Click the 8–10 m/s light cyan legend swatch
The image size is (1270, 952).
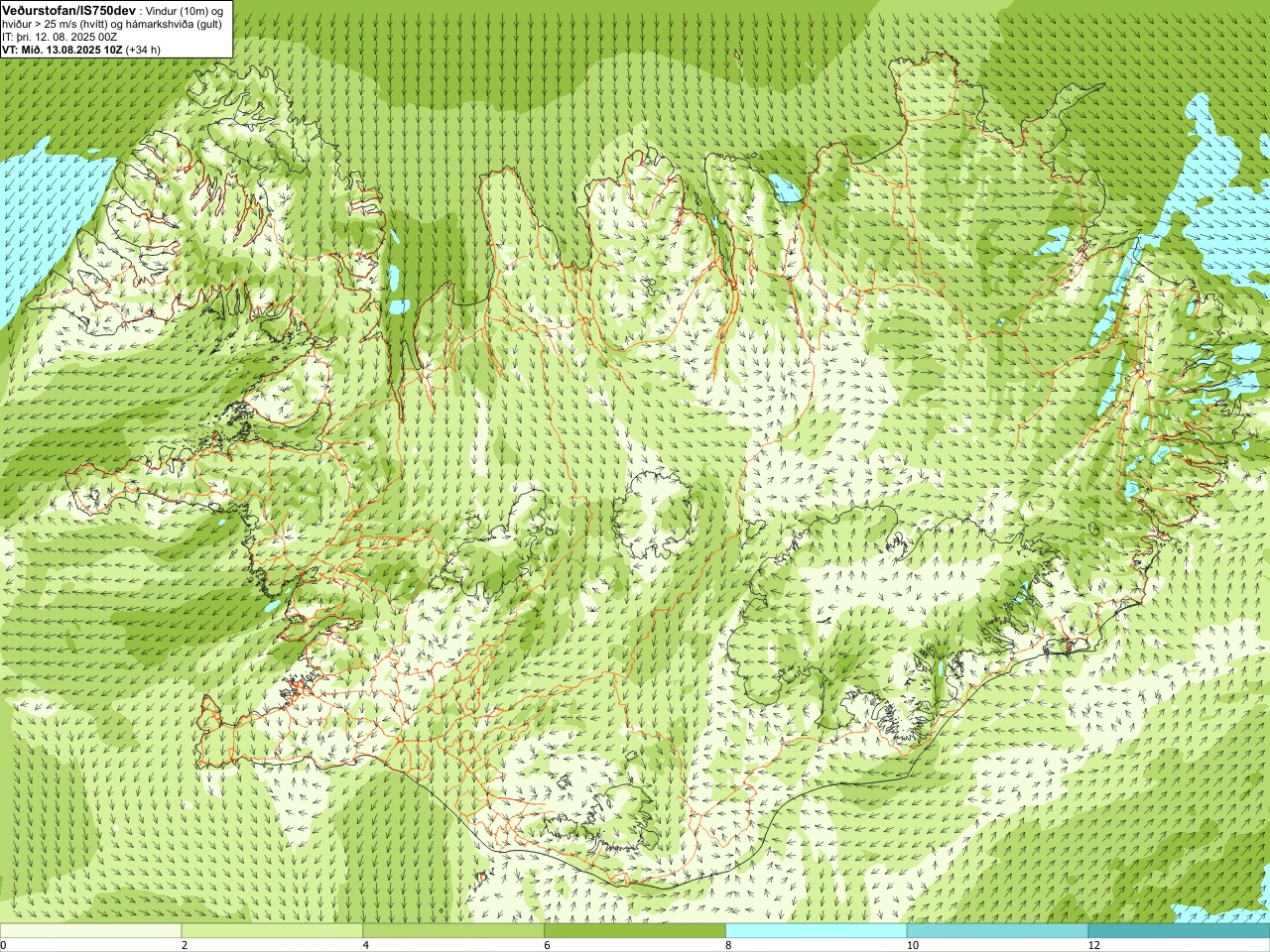pyautogui.click(x=817, y=931)
